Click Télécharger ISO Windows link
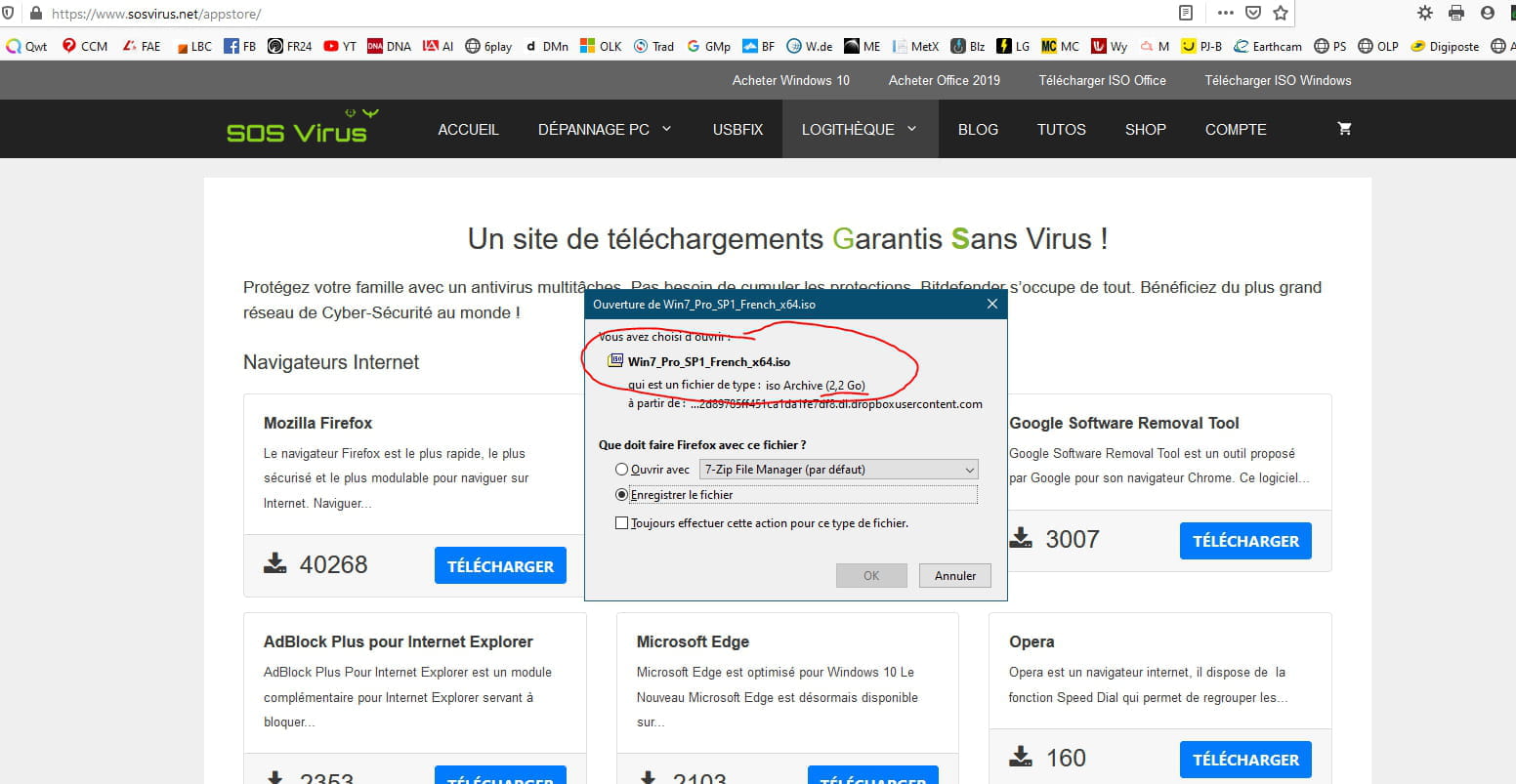The width and height of the screenshot is (1516, 784). click(1278, 80)
